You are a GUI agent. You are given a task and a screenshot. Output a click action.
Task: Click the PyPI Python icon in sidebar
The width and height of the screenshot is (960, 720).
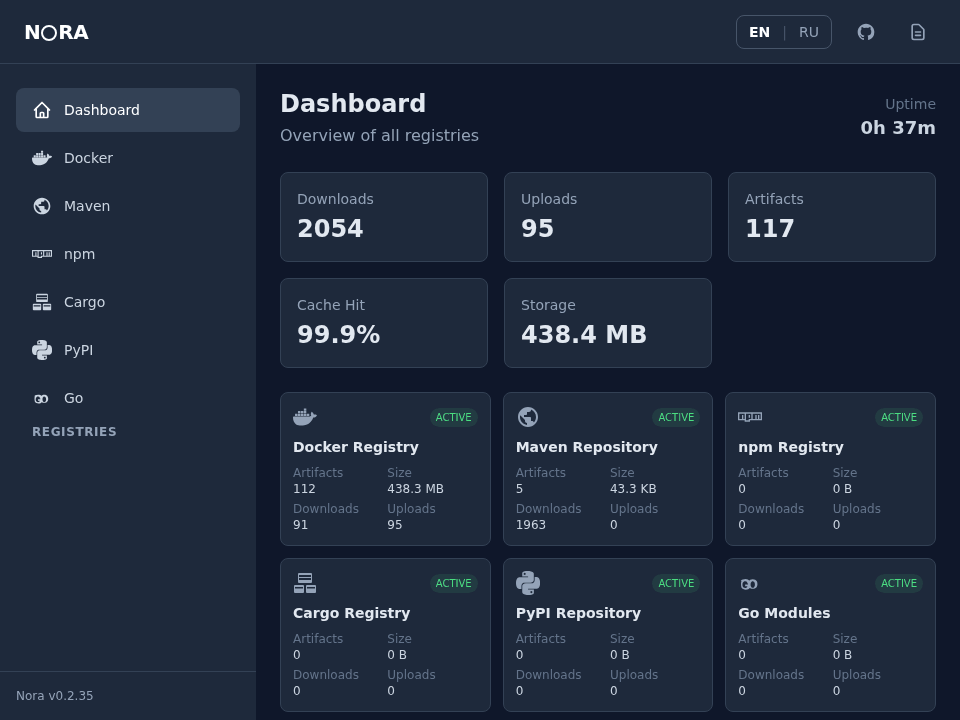pyautogui.click(x=42, y=350)
